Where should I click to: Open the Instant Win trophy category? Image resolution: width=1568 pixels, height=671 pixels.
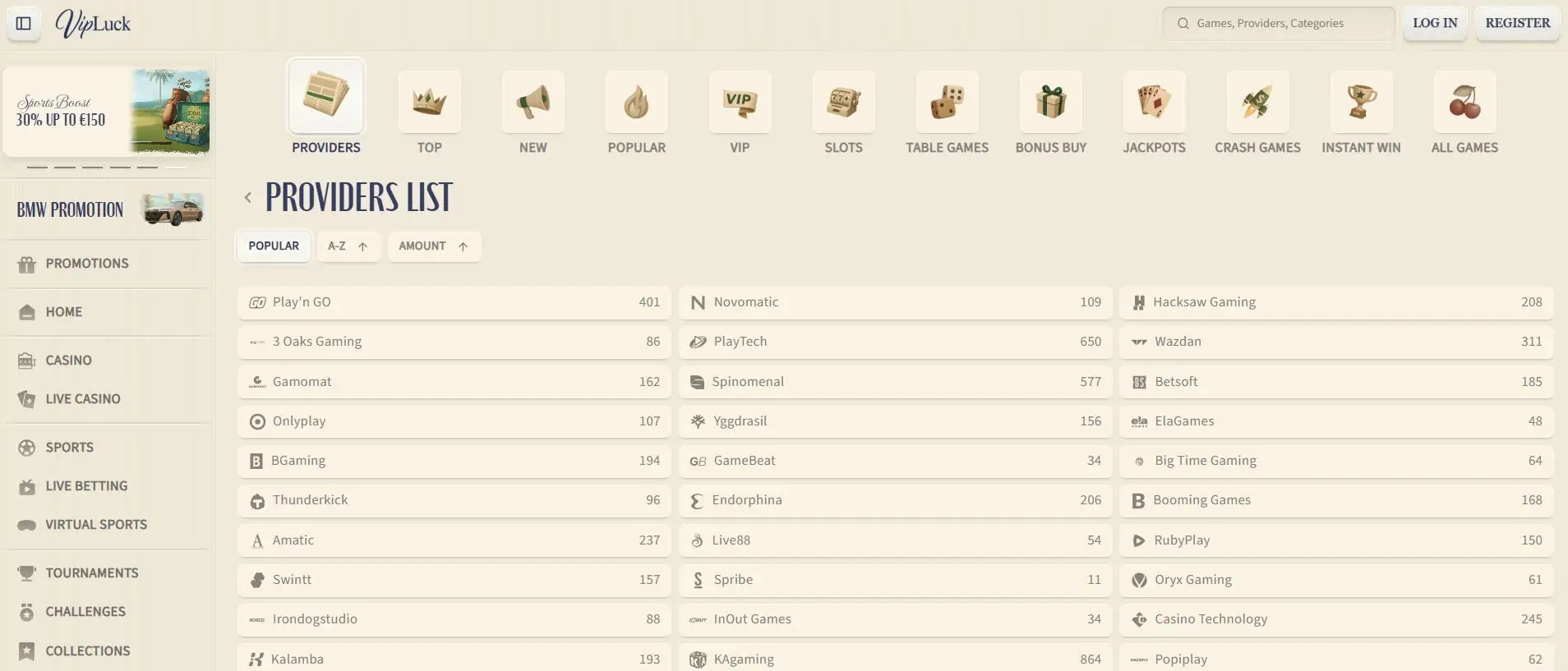pos(1361,102)
